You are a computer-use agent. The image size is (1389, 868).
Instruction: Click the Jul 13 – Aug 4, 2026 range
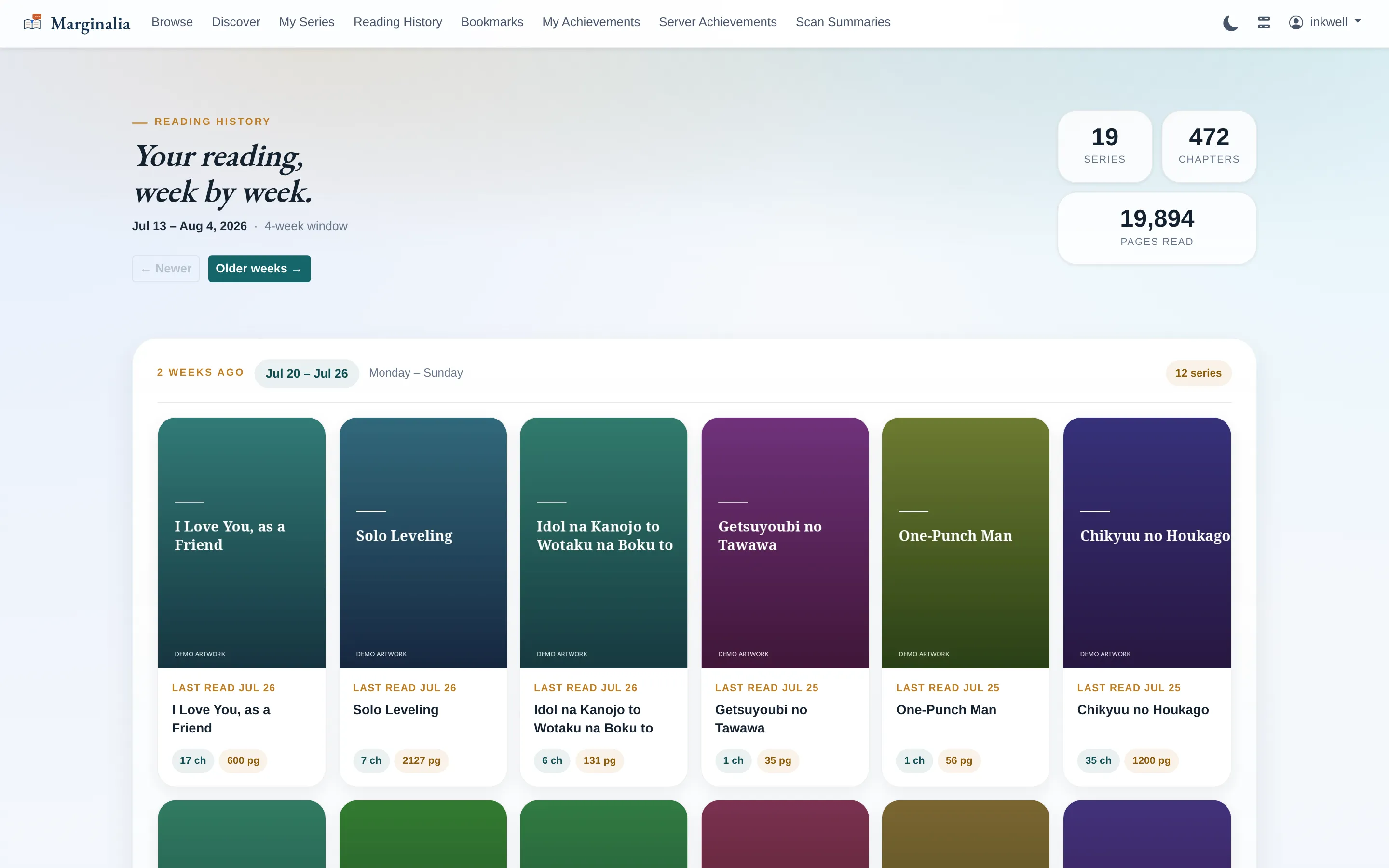tap(190, 226)
